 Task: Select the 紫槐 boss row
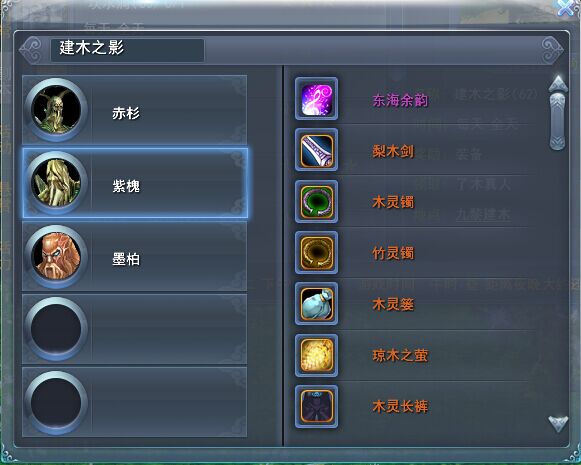[x=135, y=183]
